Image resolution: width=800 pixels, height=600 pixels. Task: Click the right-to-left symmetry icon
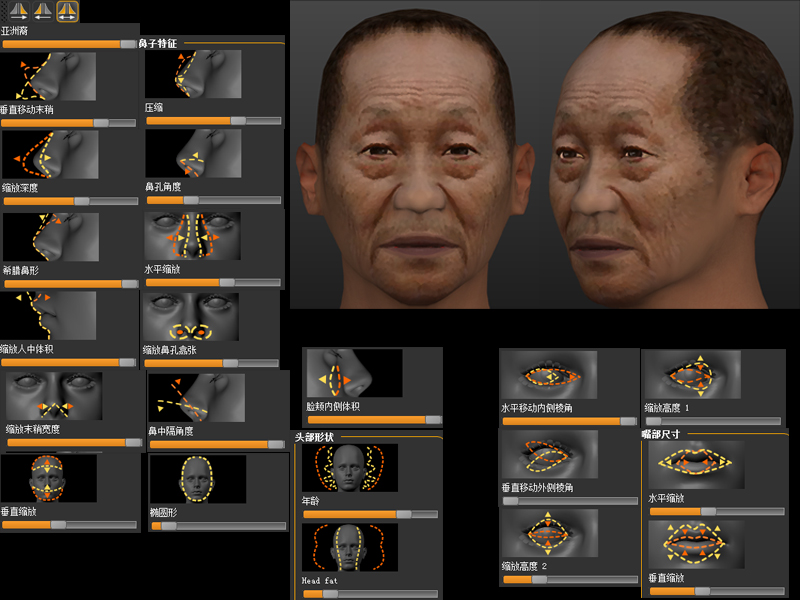(x=43, y=12)
